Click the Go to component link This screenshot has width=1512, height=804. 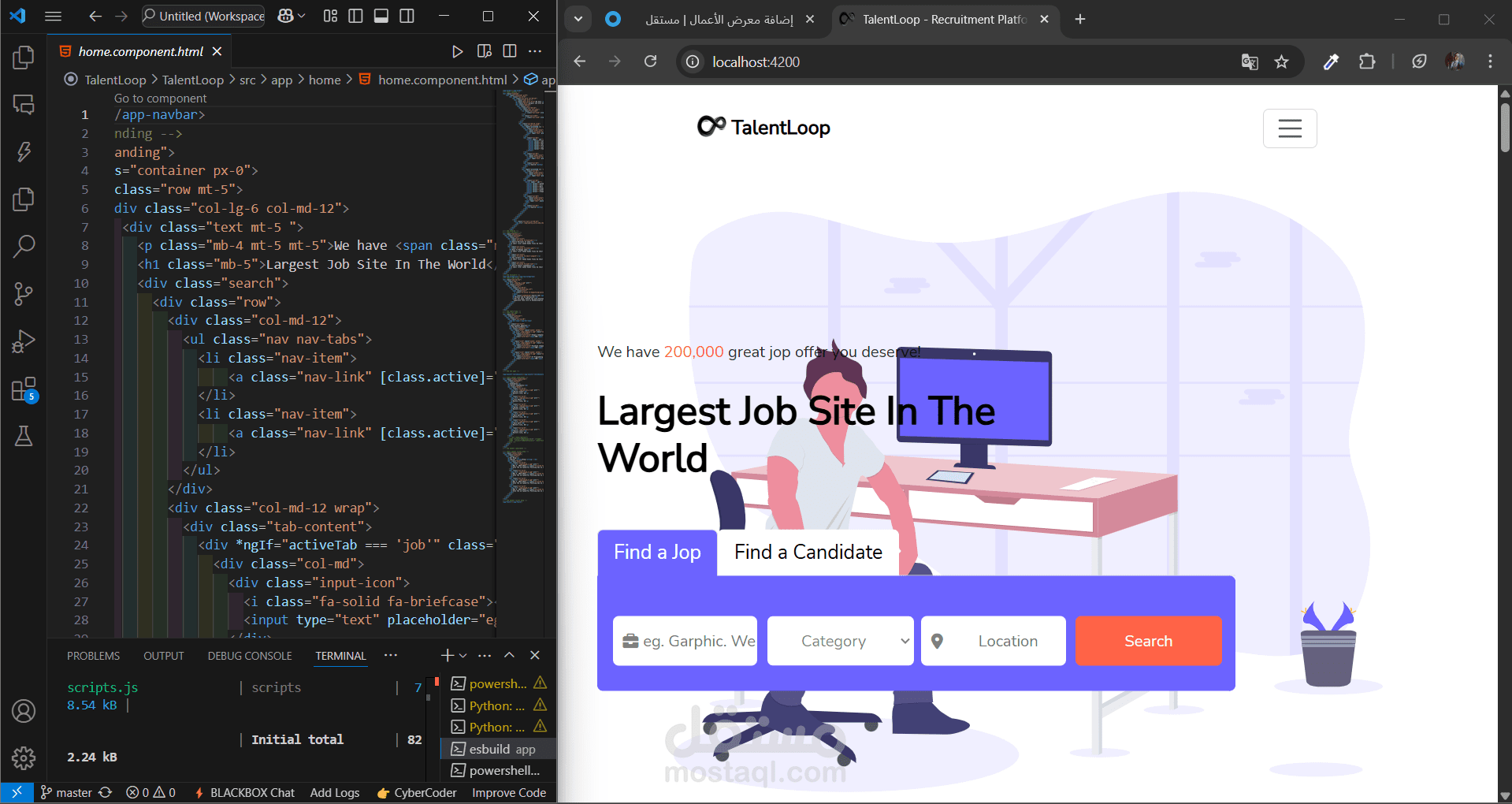coord(160,98)
